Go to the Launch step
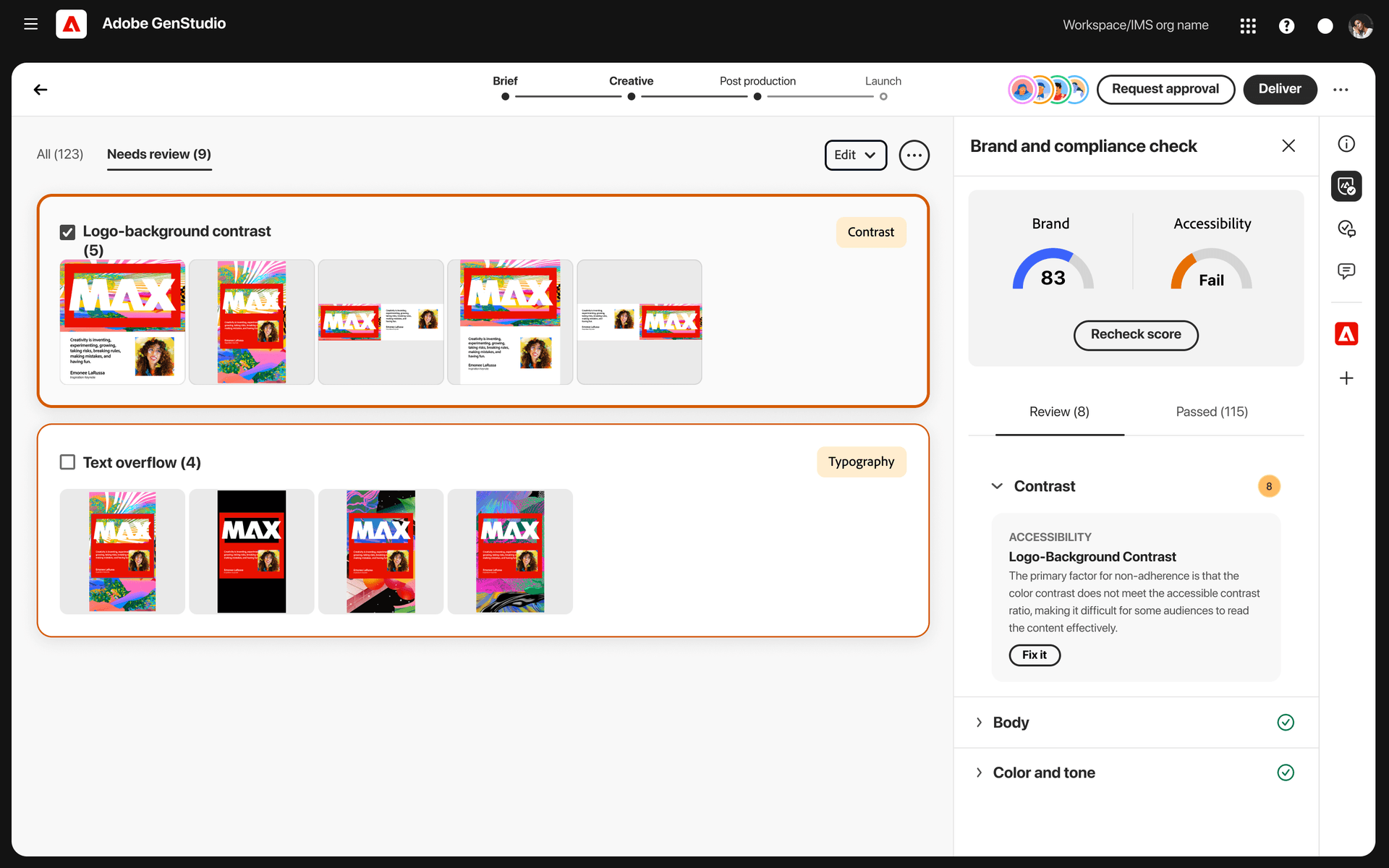1389x868 pixels. pyautogui.click(x=883, y=87)
